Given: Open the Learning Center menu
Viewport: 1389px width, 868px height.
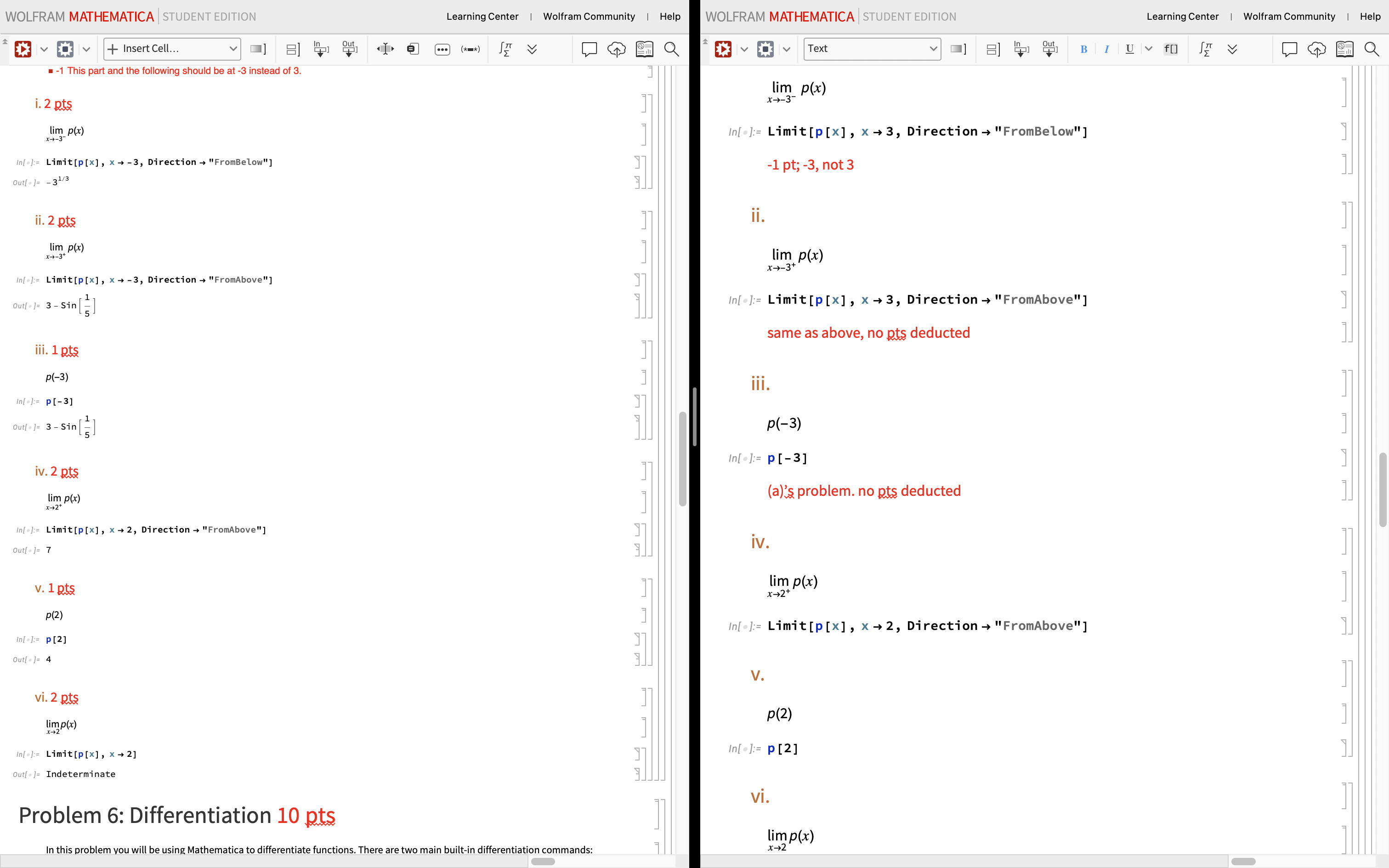Looking at the screenshot, I should pos(482,16).
